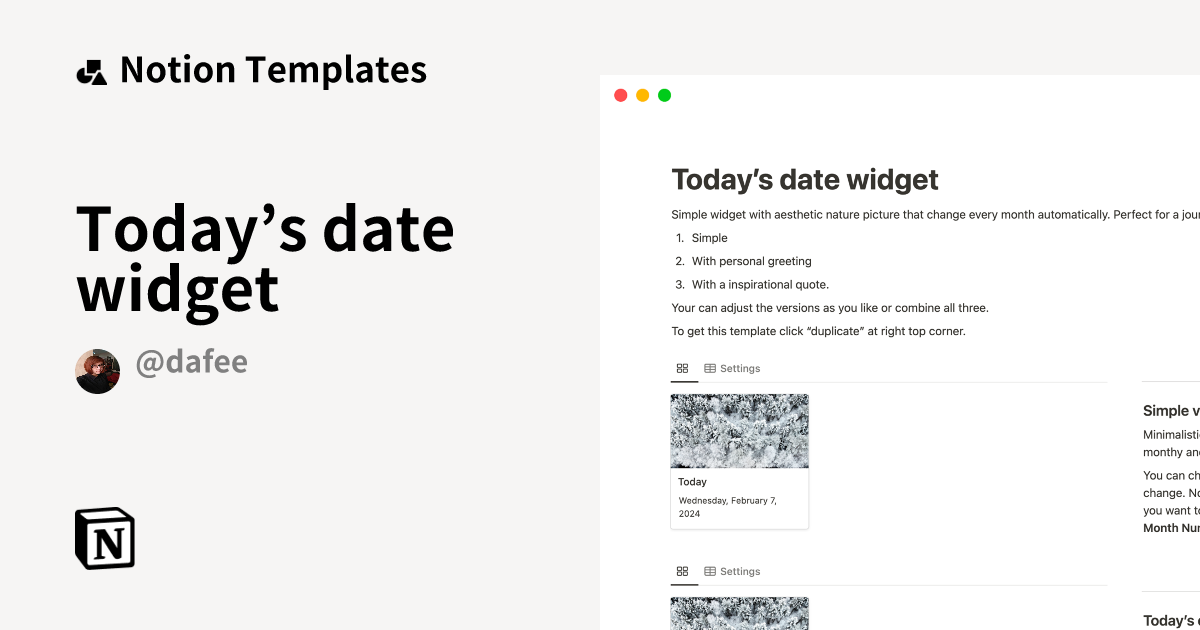Open the @dafee profile link

[192, 362]
